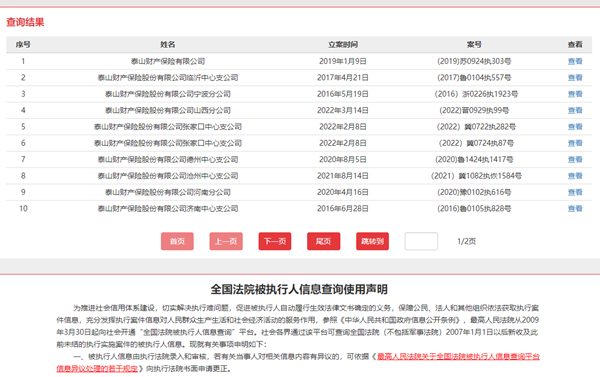600x377 pixels.
Task: Open 查看 link for 沧州中心支公司 row
Action: click(575, 176)
